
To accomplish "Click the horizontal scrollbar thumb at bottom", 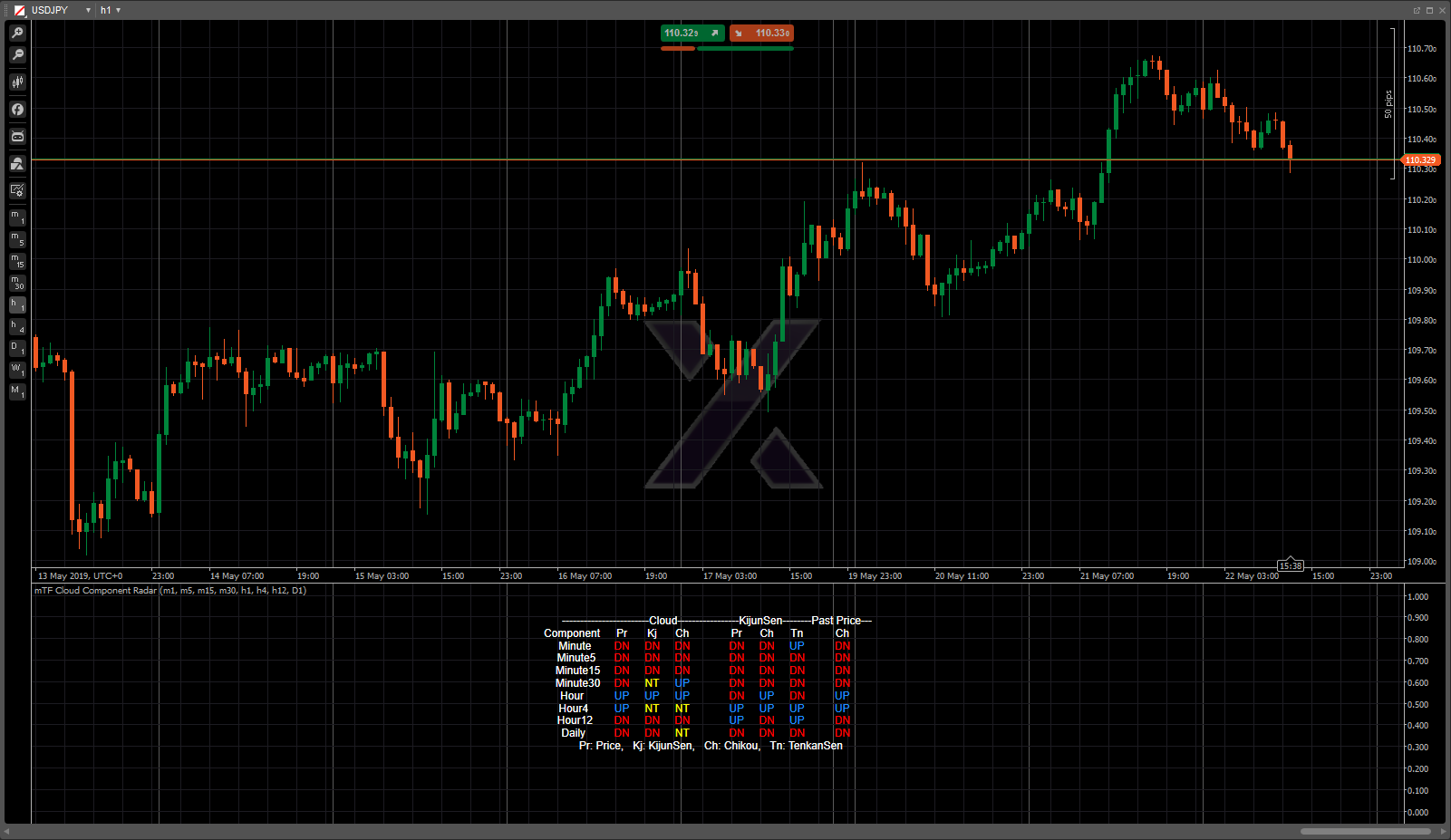I will click(1365, 831).
